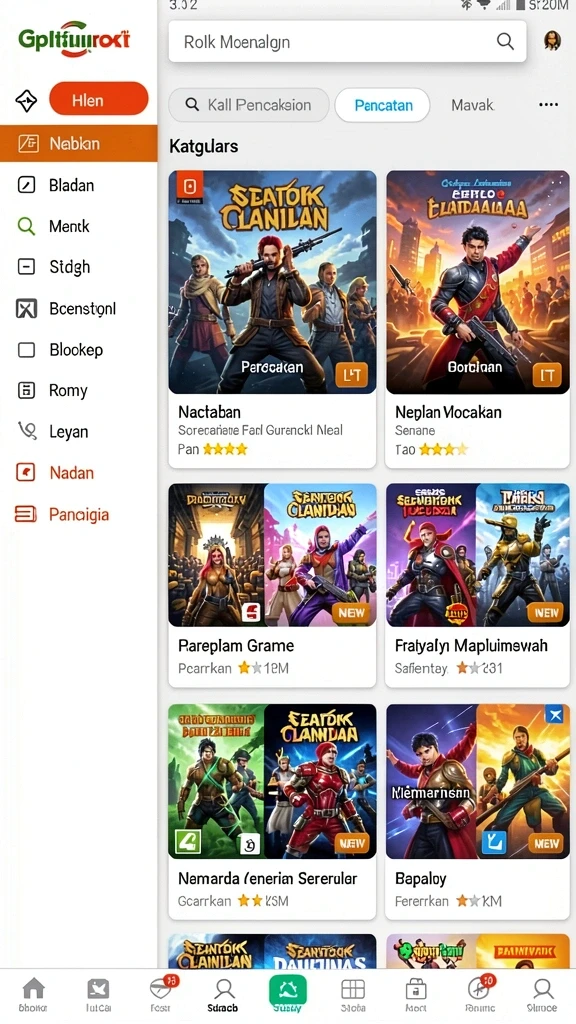576x1024 pixels.
Task: Select the Kall Pencaksion search chip
Action: (x=249, y=105)
